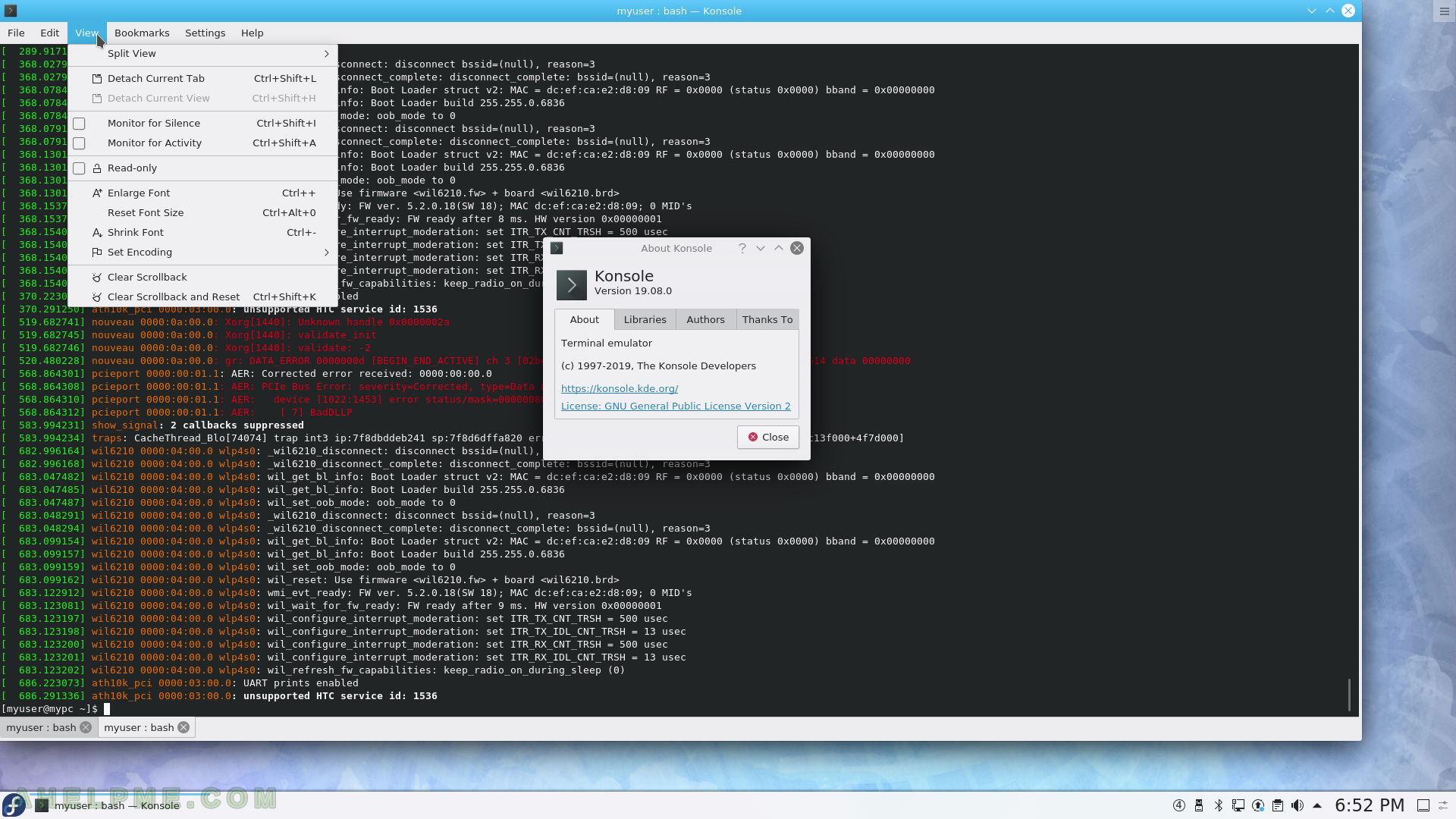Open clipboard tray icon
The image size is (1456, 819).
(x=1278, y=805)
